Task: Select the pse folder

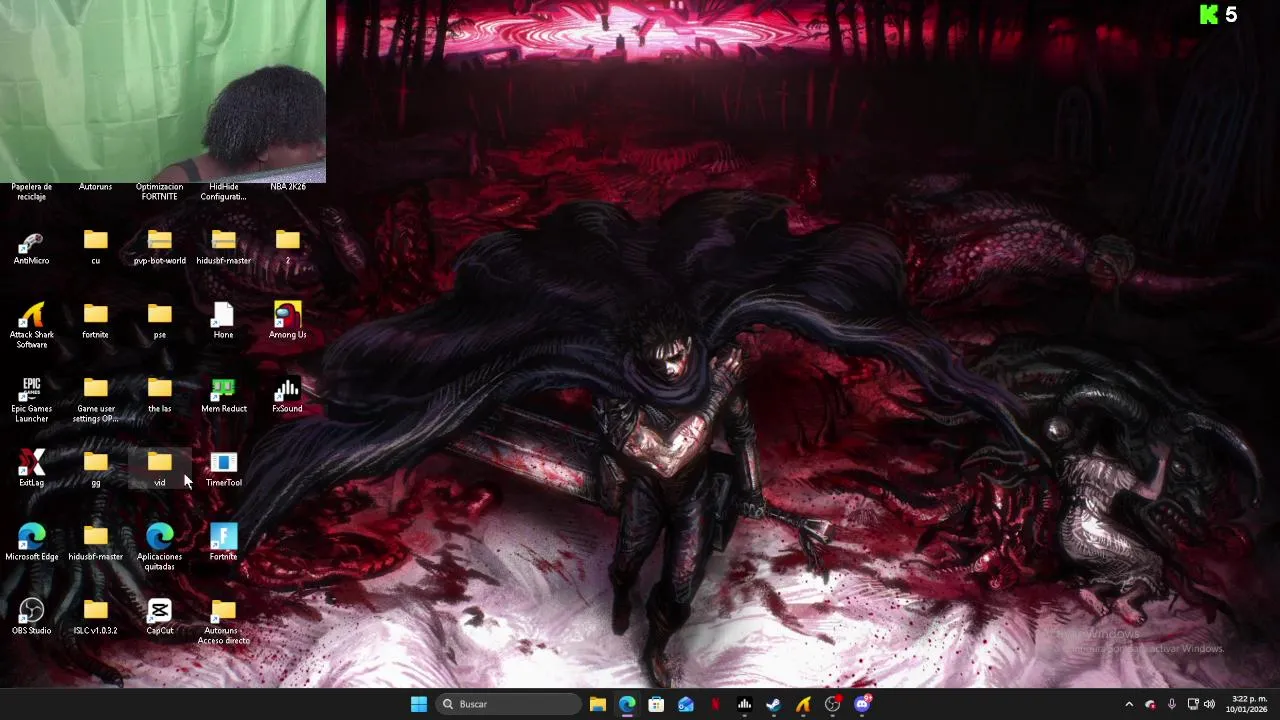Action: pos(159,321)
